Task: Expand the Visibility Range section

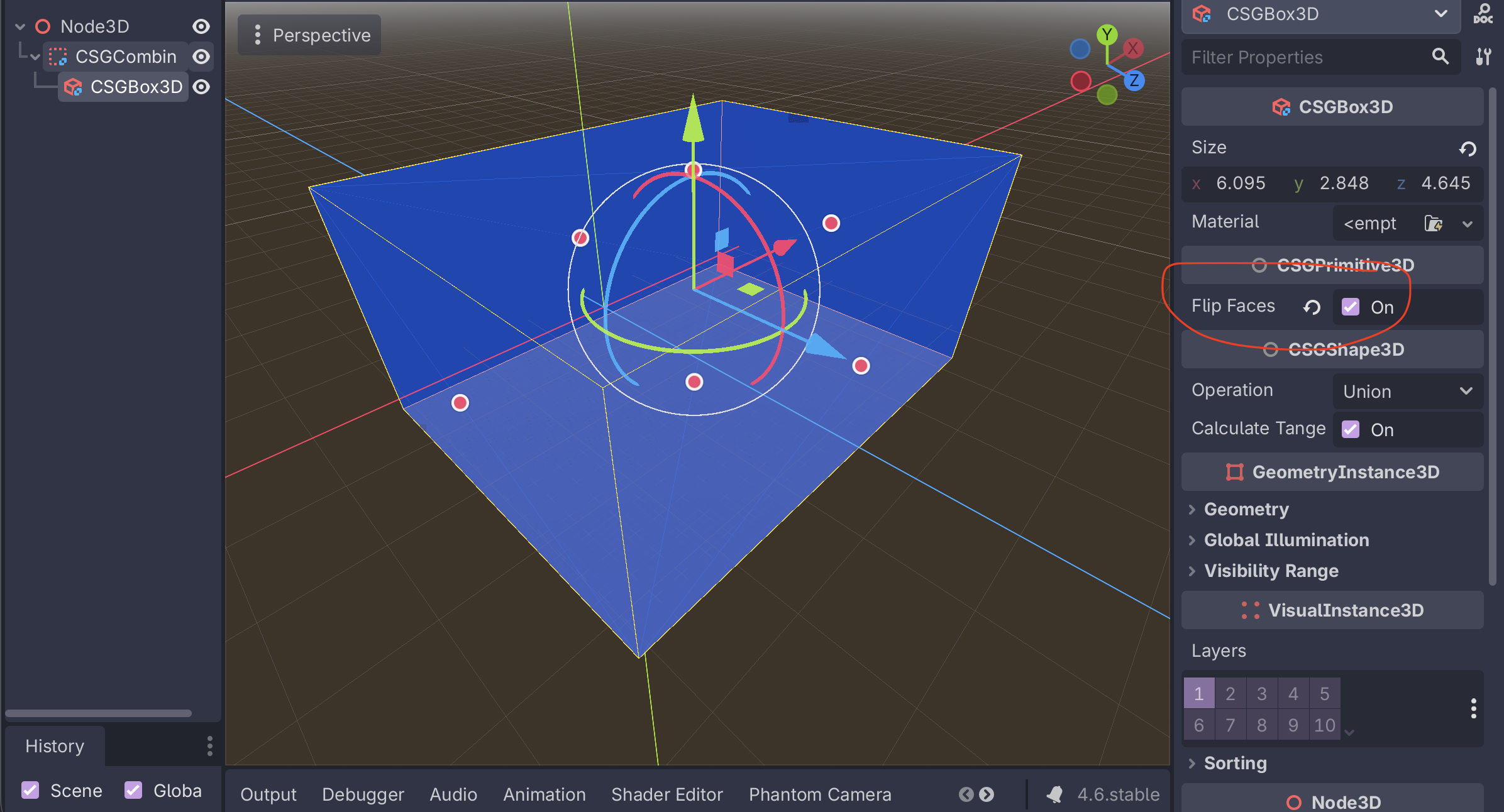Action: click(x=1271, y=571)
